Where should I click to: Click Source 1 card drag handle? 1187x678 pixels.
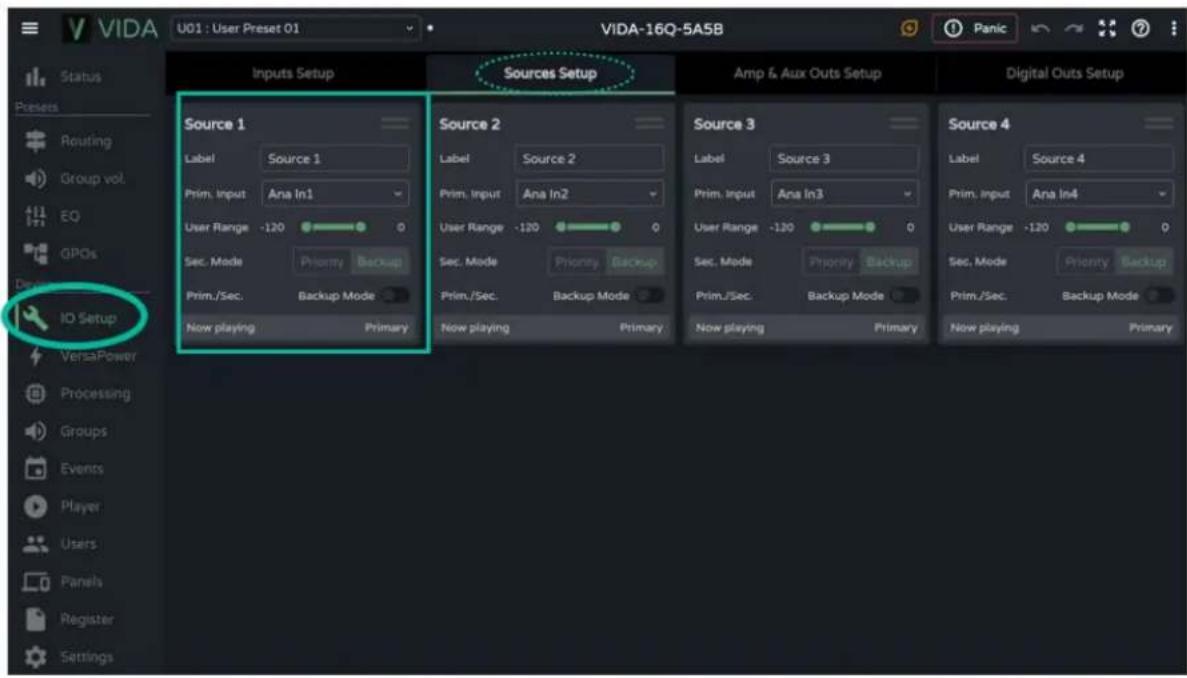click(395, 123)
